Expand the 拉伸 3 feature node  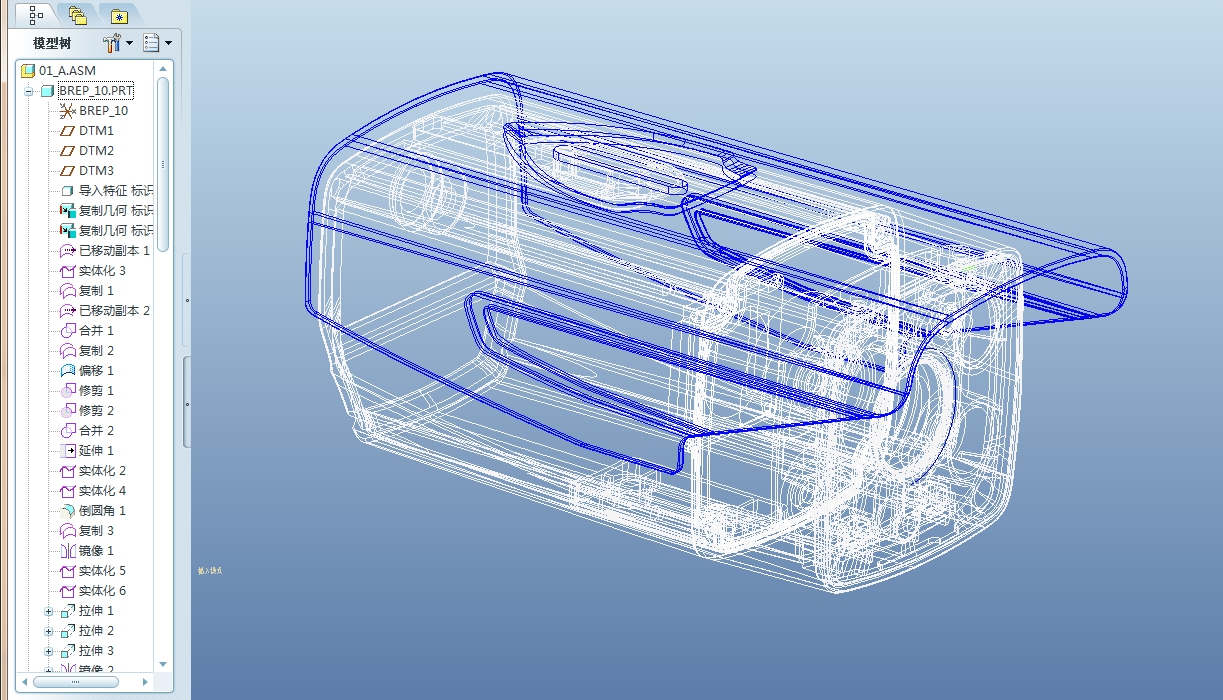click(49, 651)
